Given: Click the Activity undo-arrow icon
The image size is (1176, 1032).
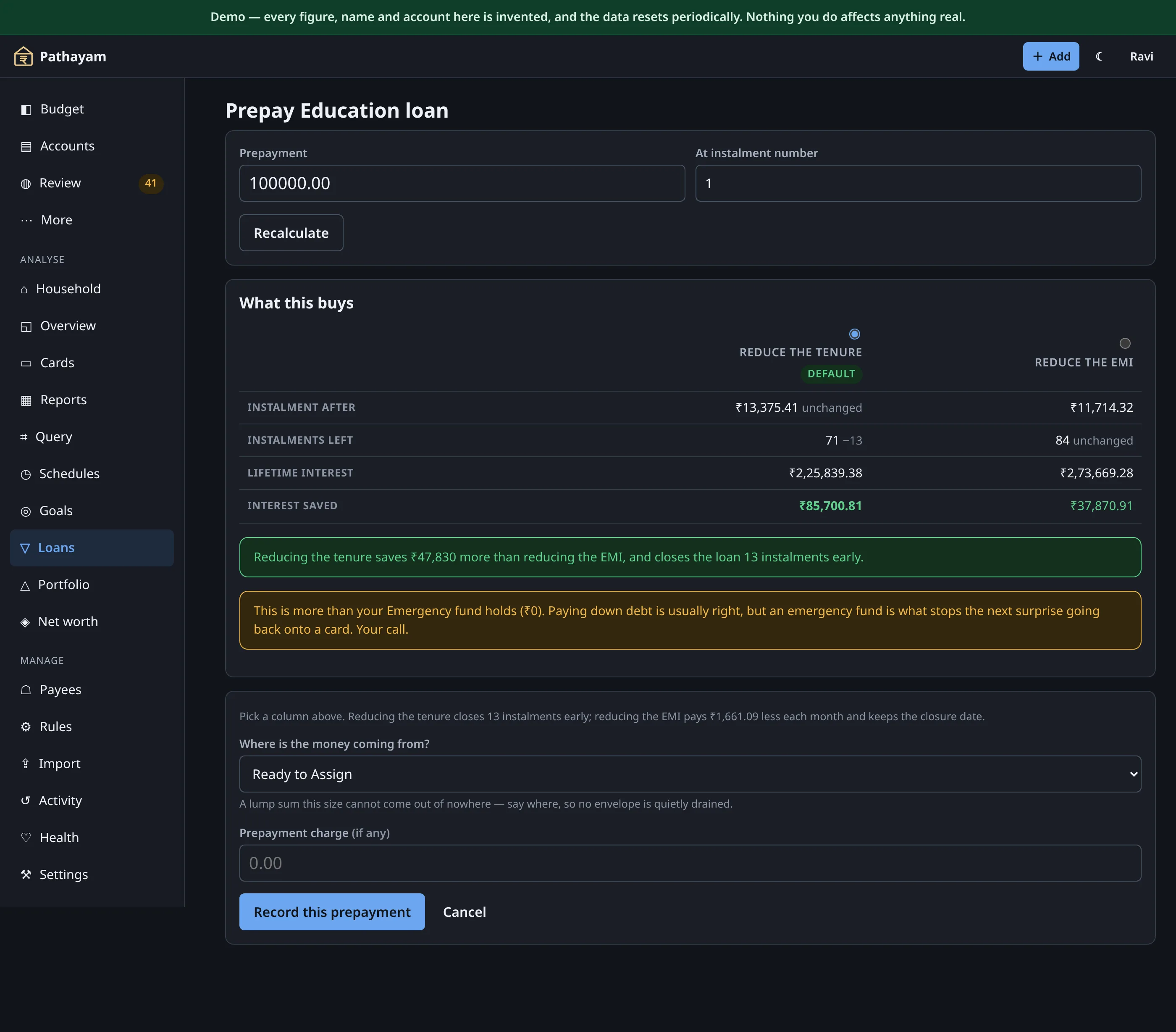Looking at the screenshot, I should tap(25, 800).
